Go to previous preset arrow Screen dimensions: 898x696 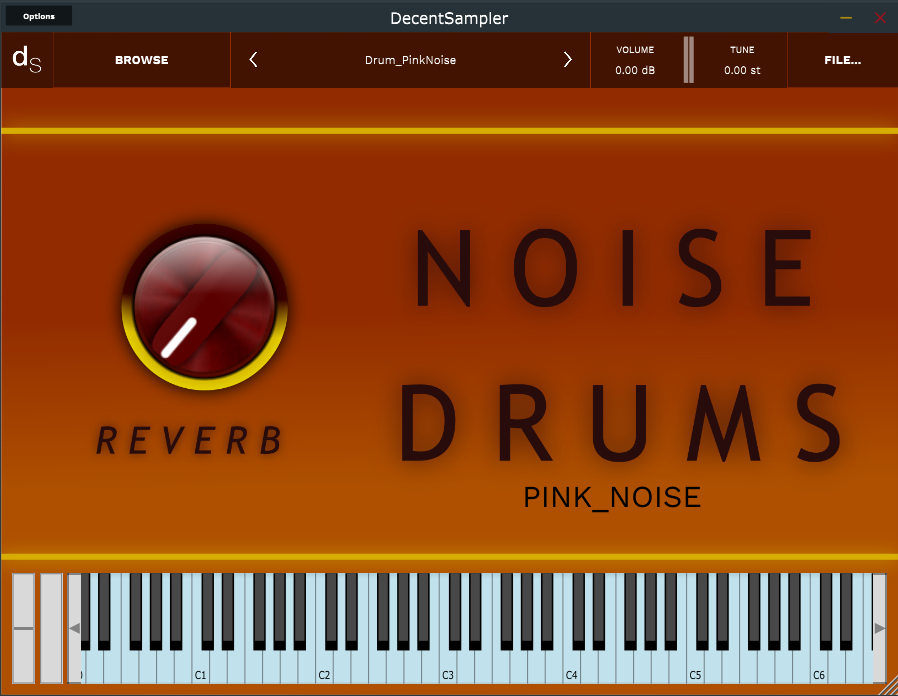(x=253, y=60)
